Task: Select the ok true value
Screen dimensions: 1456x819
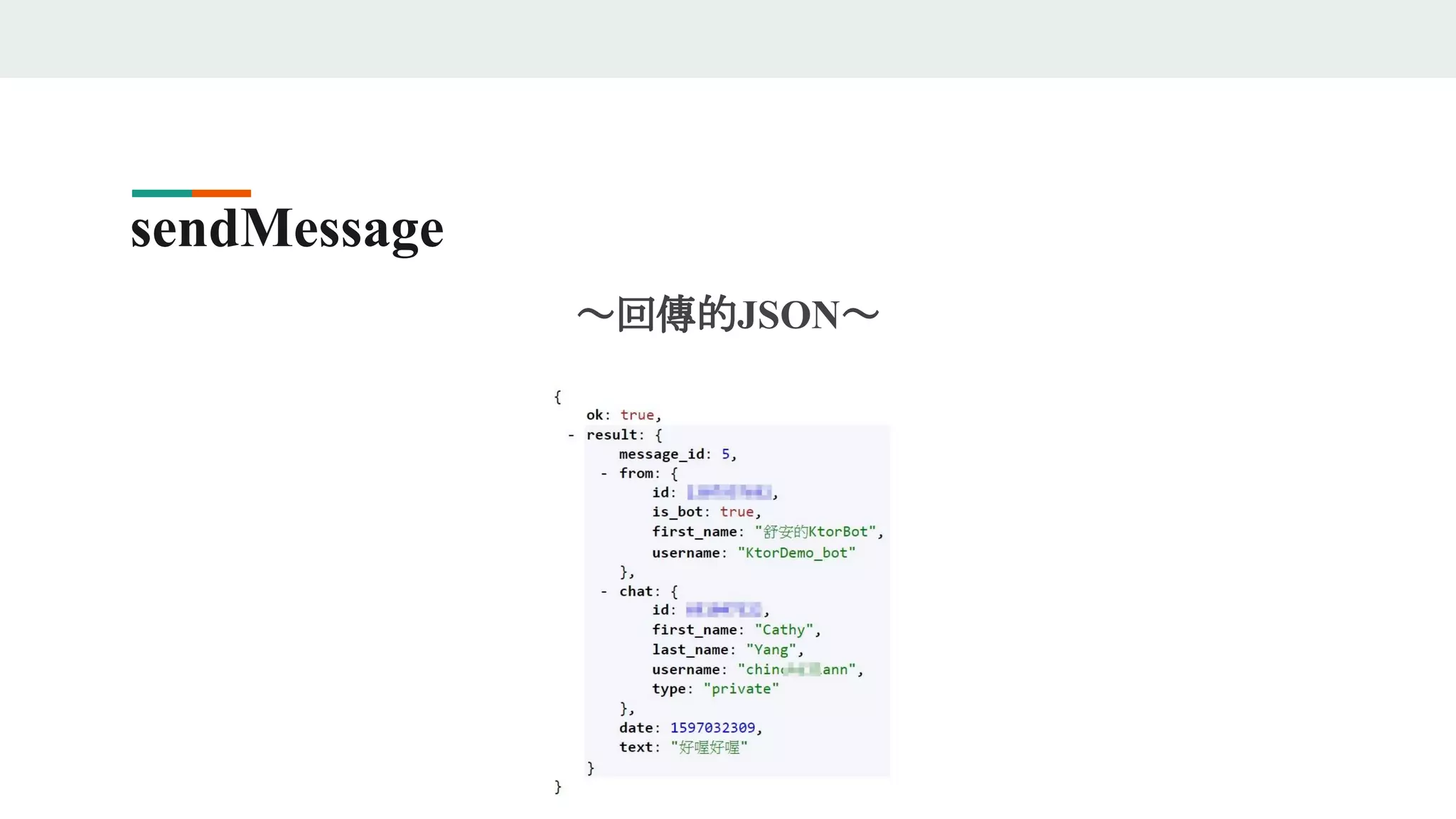Action: pyautogui.click(x=636, y=415)
